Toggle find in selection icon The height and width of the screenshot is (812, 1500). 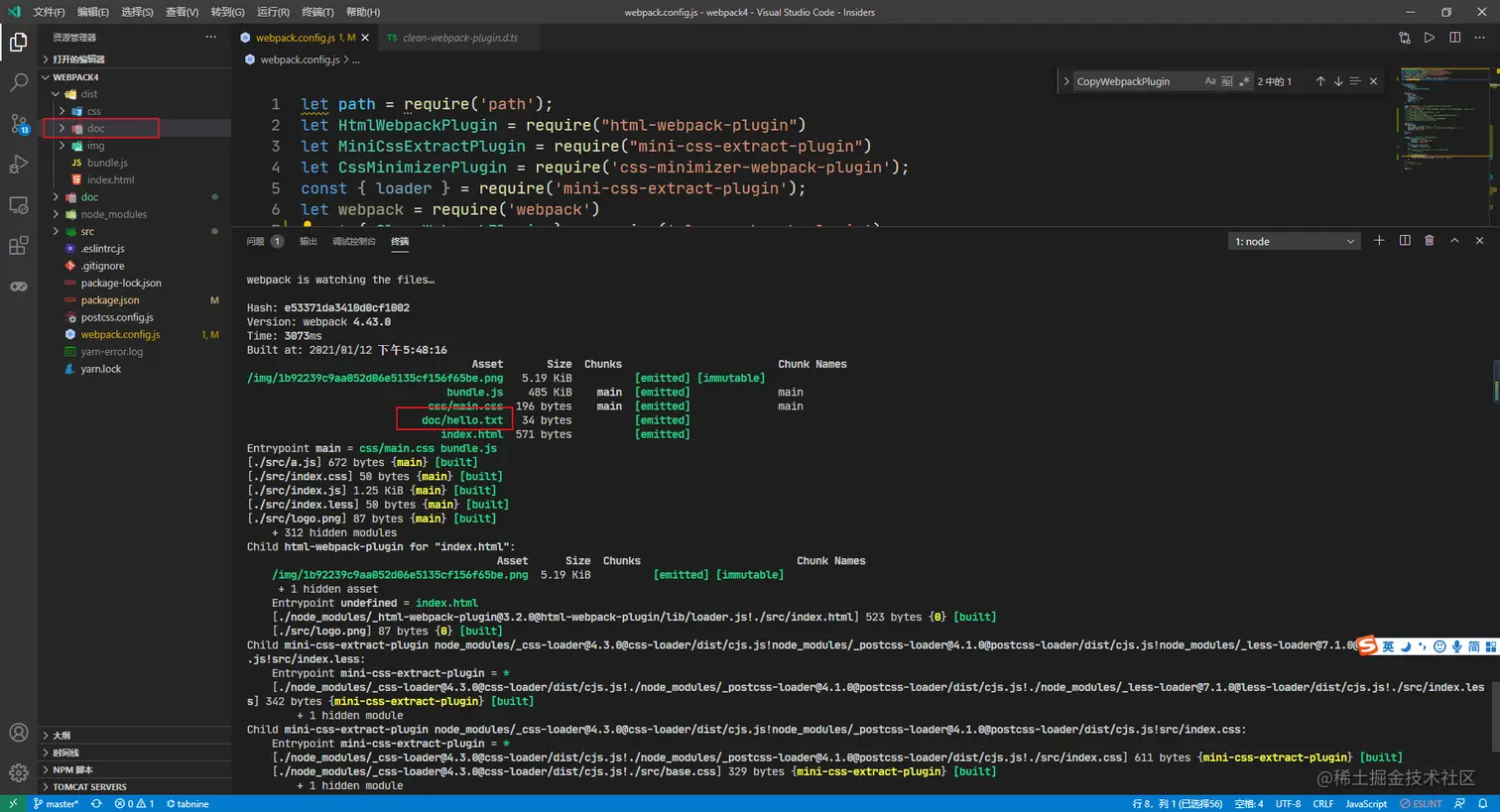1355,81
